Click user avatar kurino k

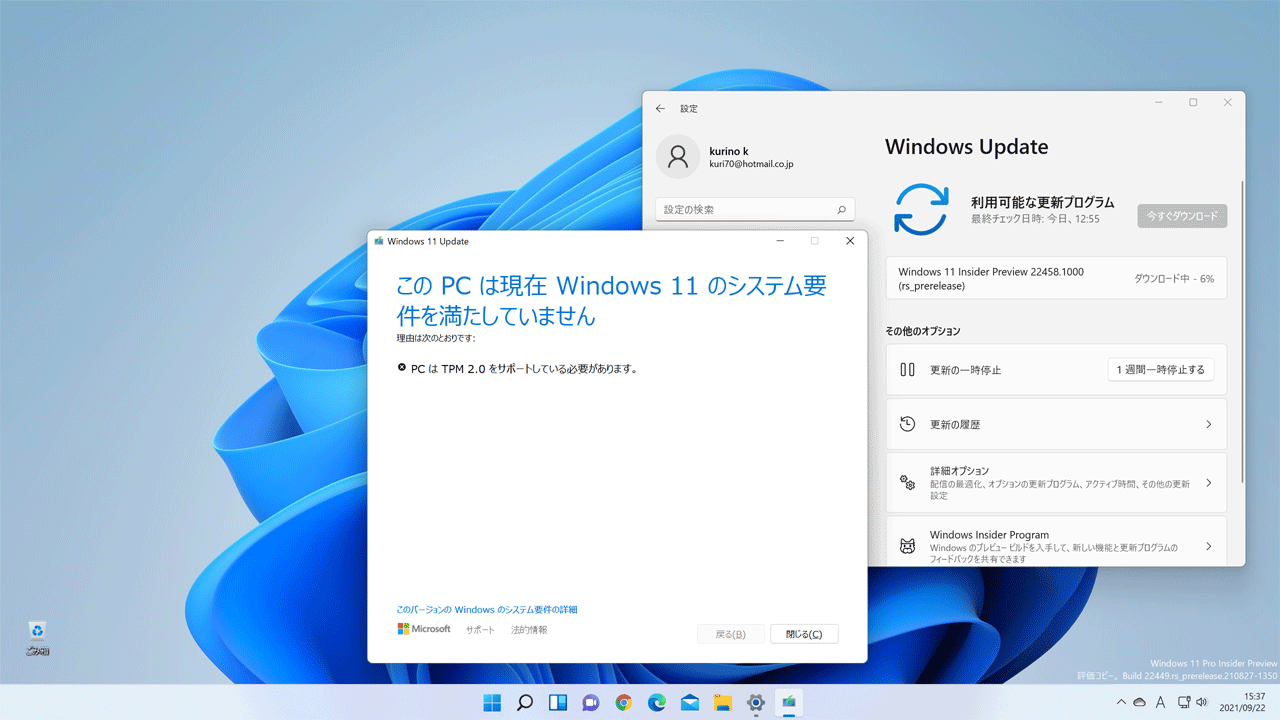click(x=678, y=157)
